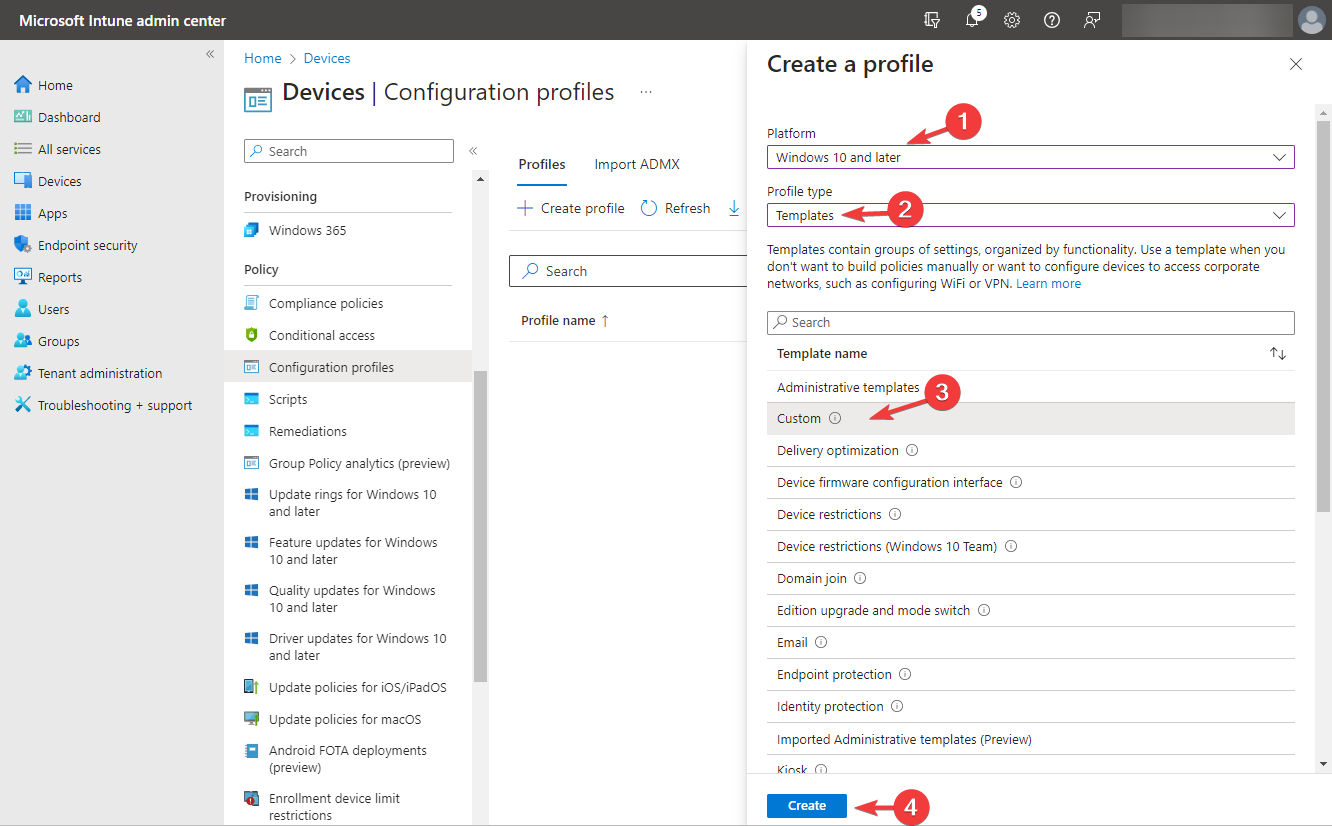Select Administrative templates
The width and height of the screenshot is (1332, 826).
click(1030, 387)
